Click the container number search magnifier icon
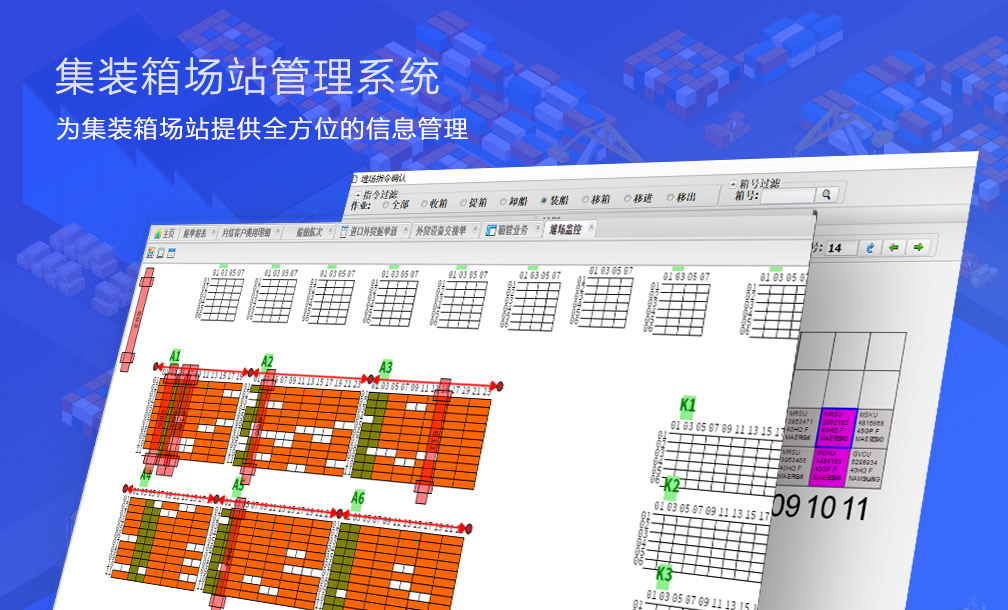This screenshot has width=1008, height=610. click(x=826, y=195)
